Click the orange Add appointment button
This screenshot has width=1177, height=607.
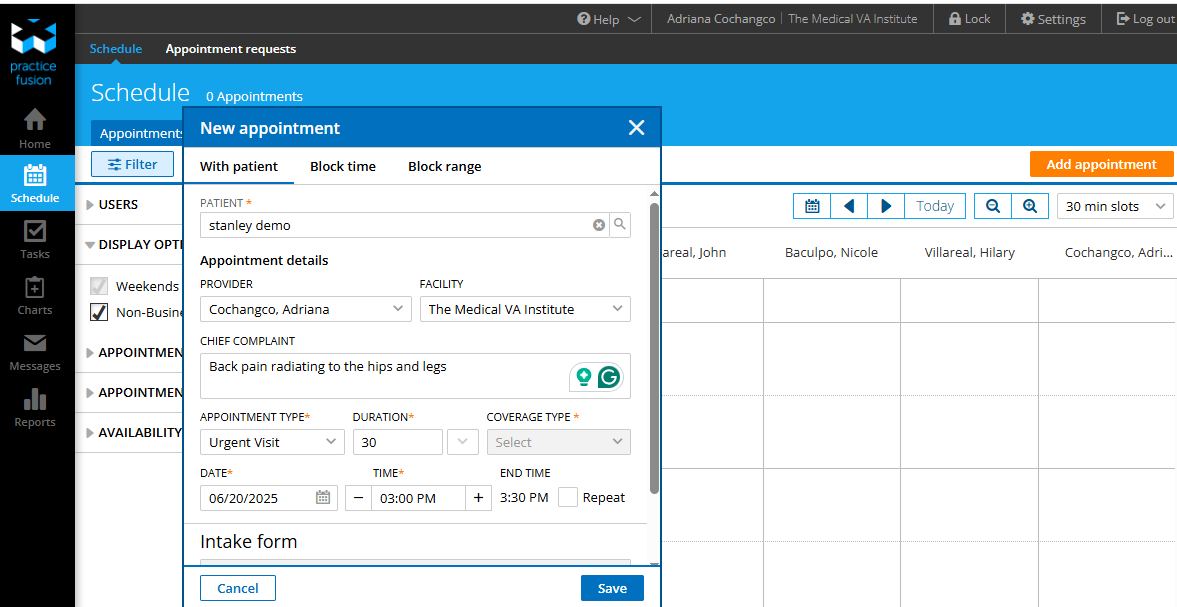click(1101, 165)
